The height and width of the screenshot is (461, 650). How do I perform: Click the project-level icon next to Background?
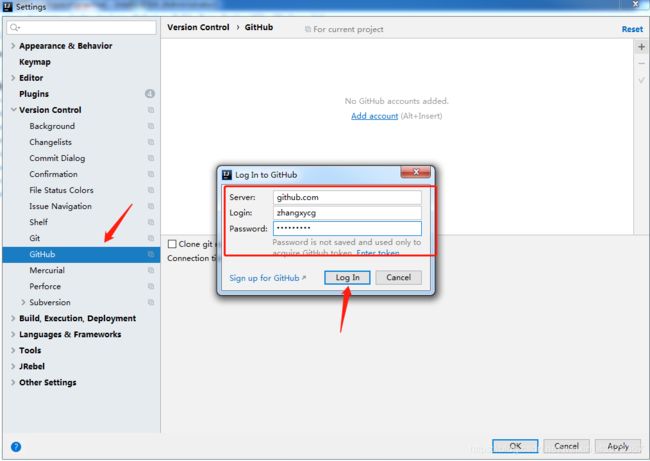click(x=151, y=126)
